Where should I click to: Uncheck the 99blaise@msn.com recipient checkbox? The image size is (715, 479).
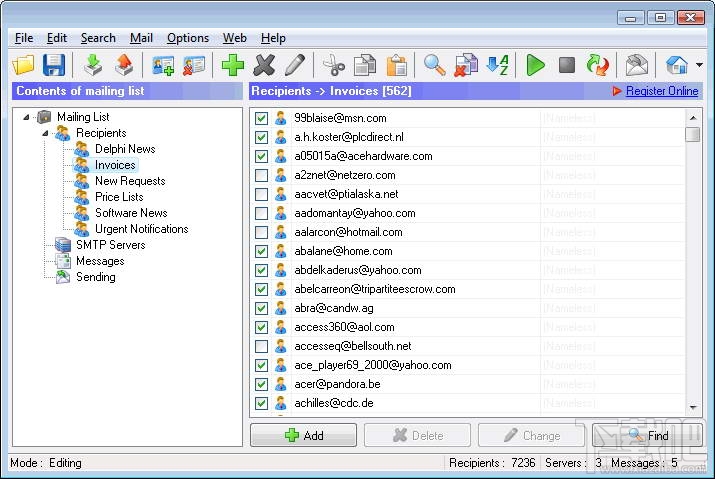click(x=261, y=118)
